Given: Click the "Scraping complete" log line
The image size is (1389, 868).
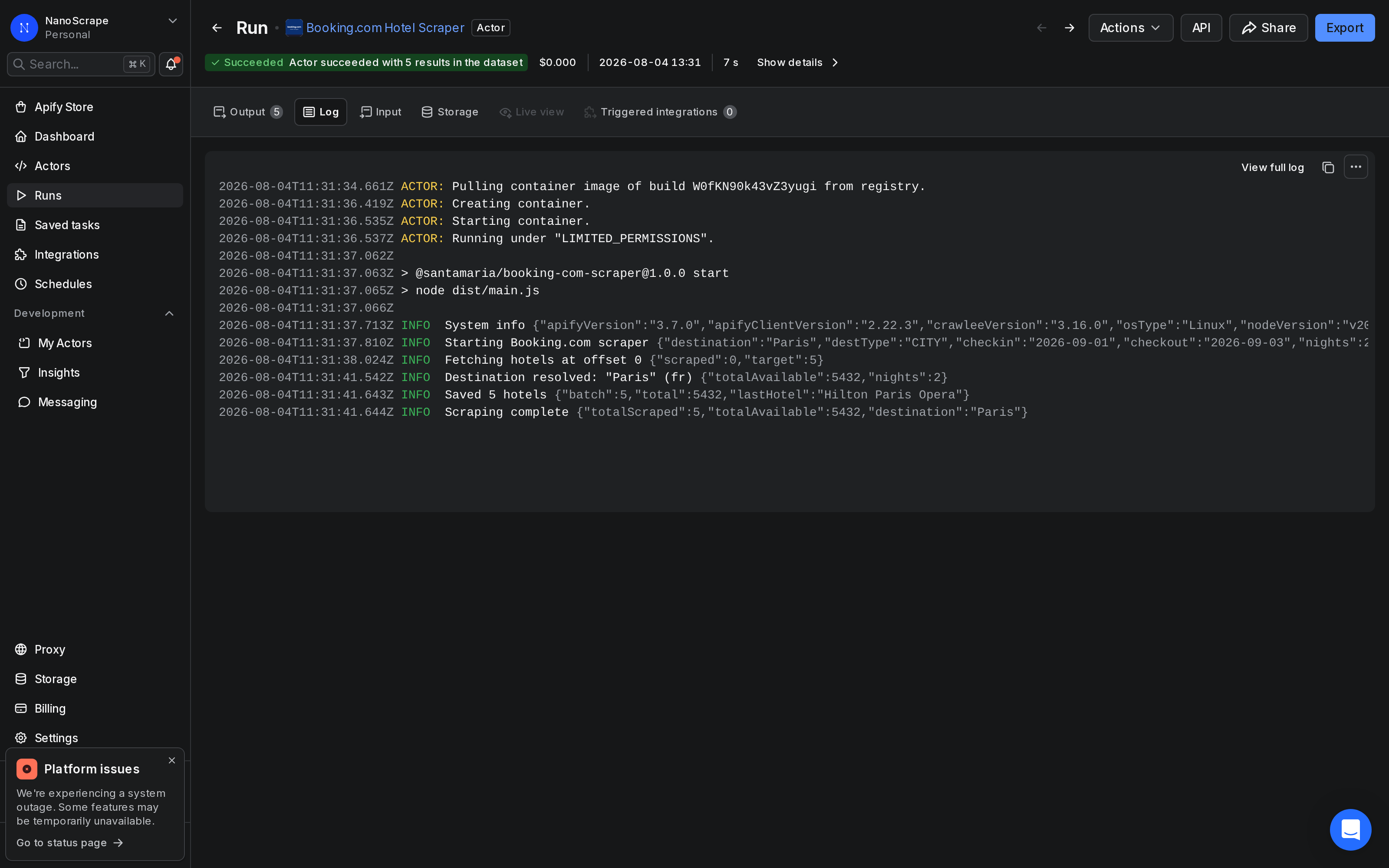Looking at the screenshot, I should pos(623,412).
